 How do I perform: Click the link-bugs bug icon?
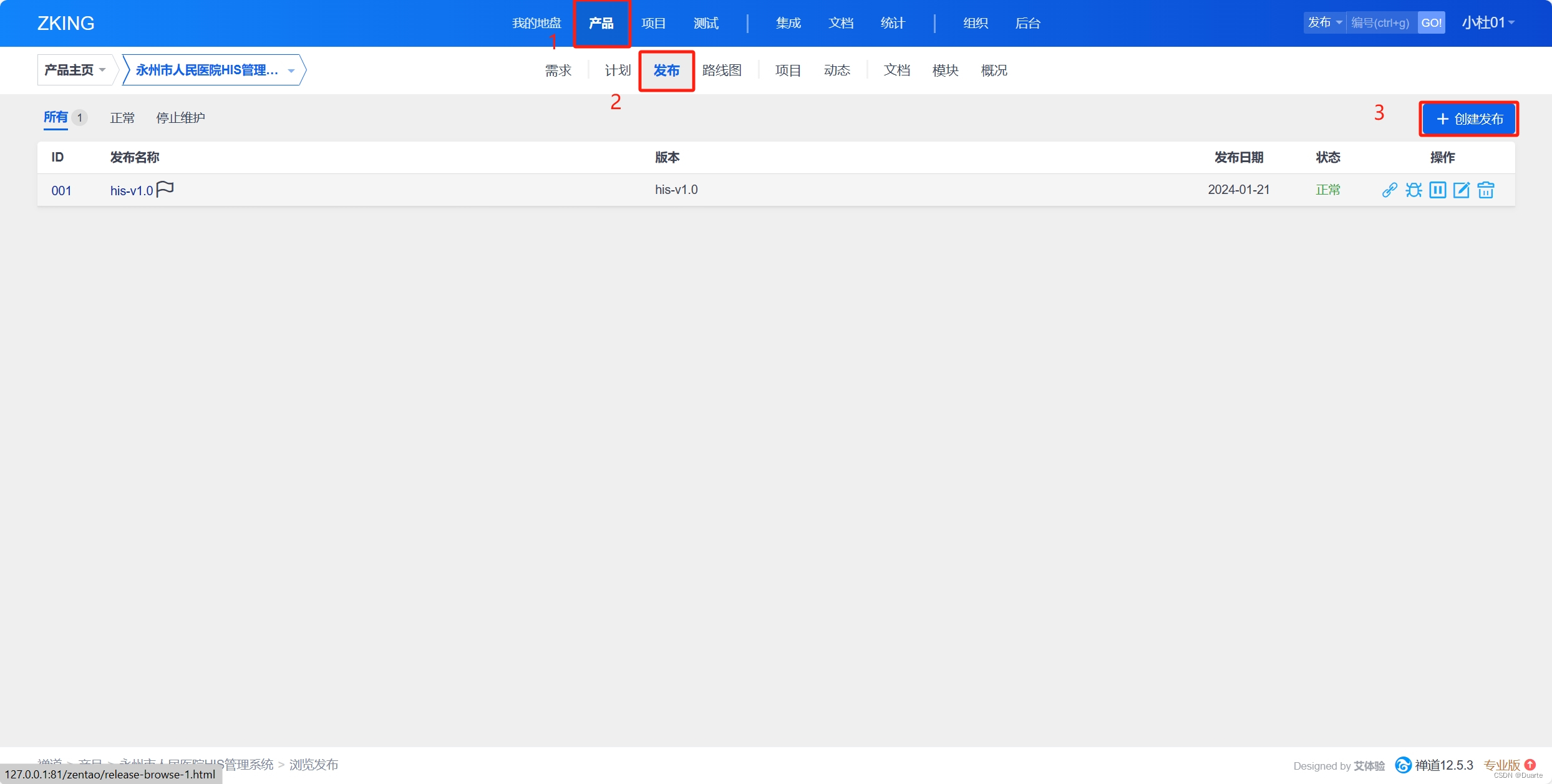click(x=1414, y=190)
